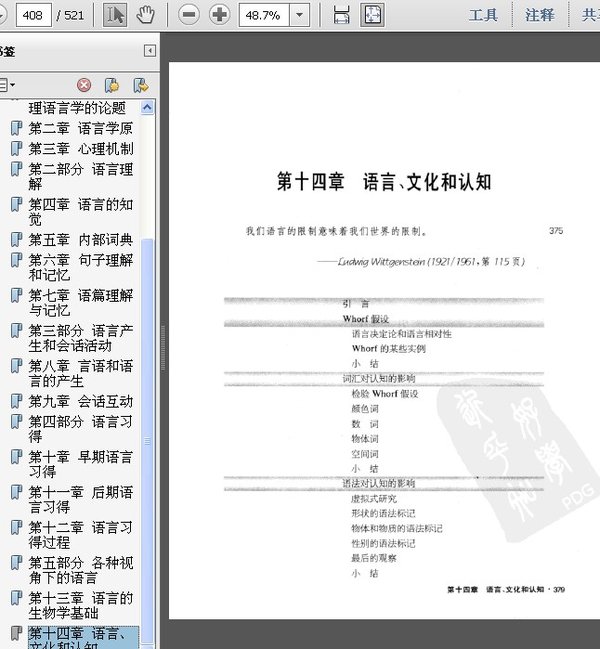600x649 pixels.
Task: Click the page number field showing 408
Action: pos(34,15)
